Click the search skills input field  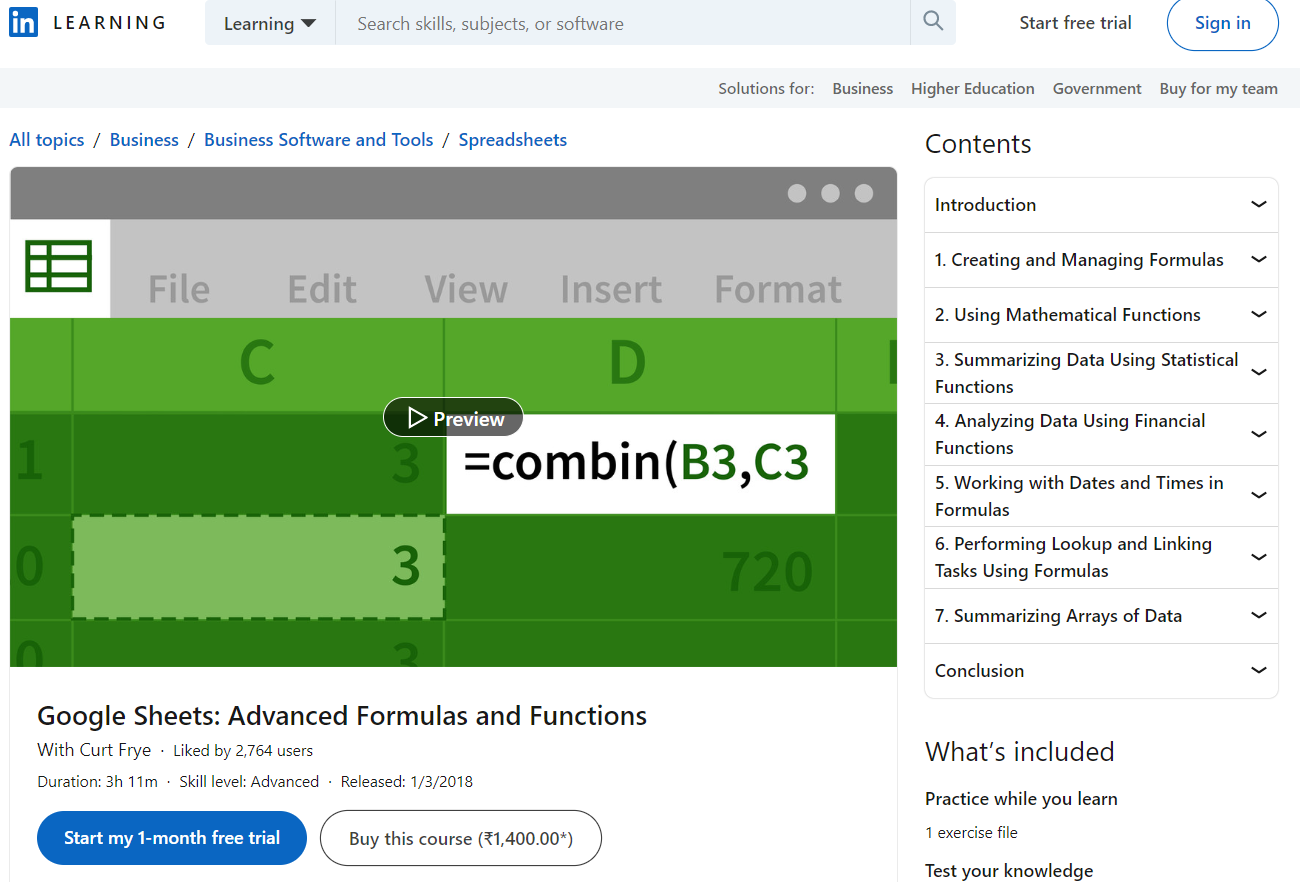[623, 23]
